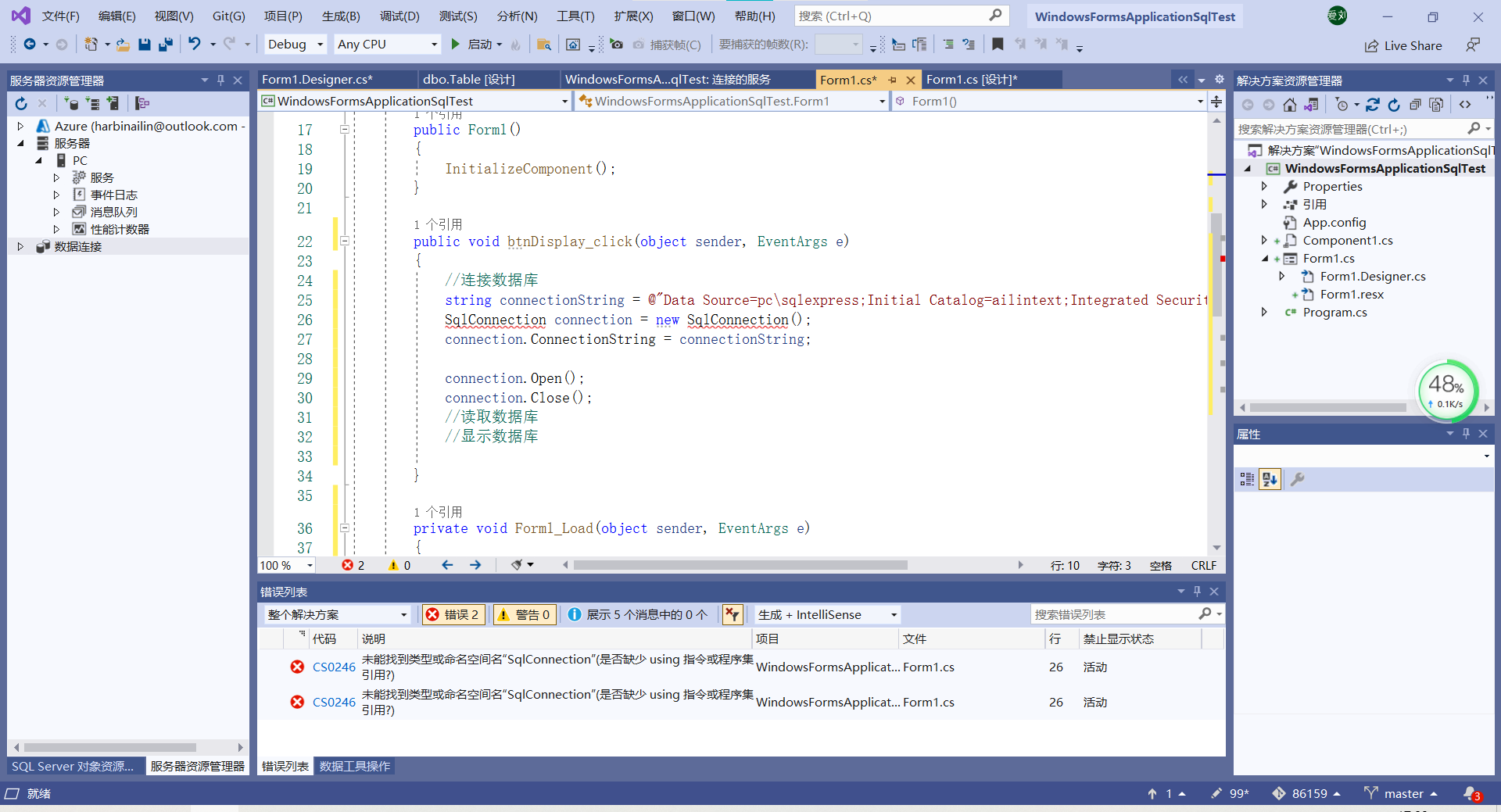Pin the 解决方案资源管理器 panel

click(x=1466, y=80)
